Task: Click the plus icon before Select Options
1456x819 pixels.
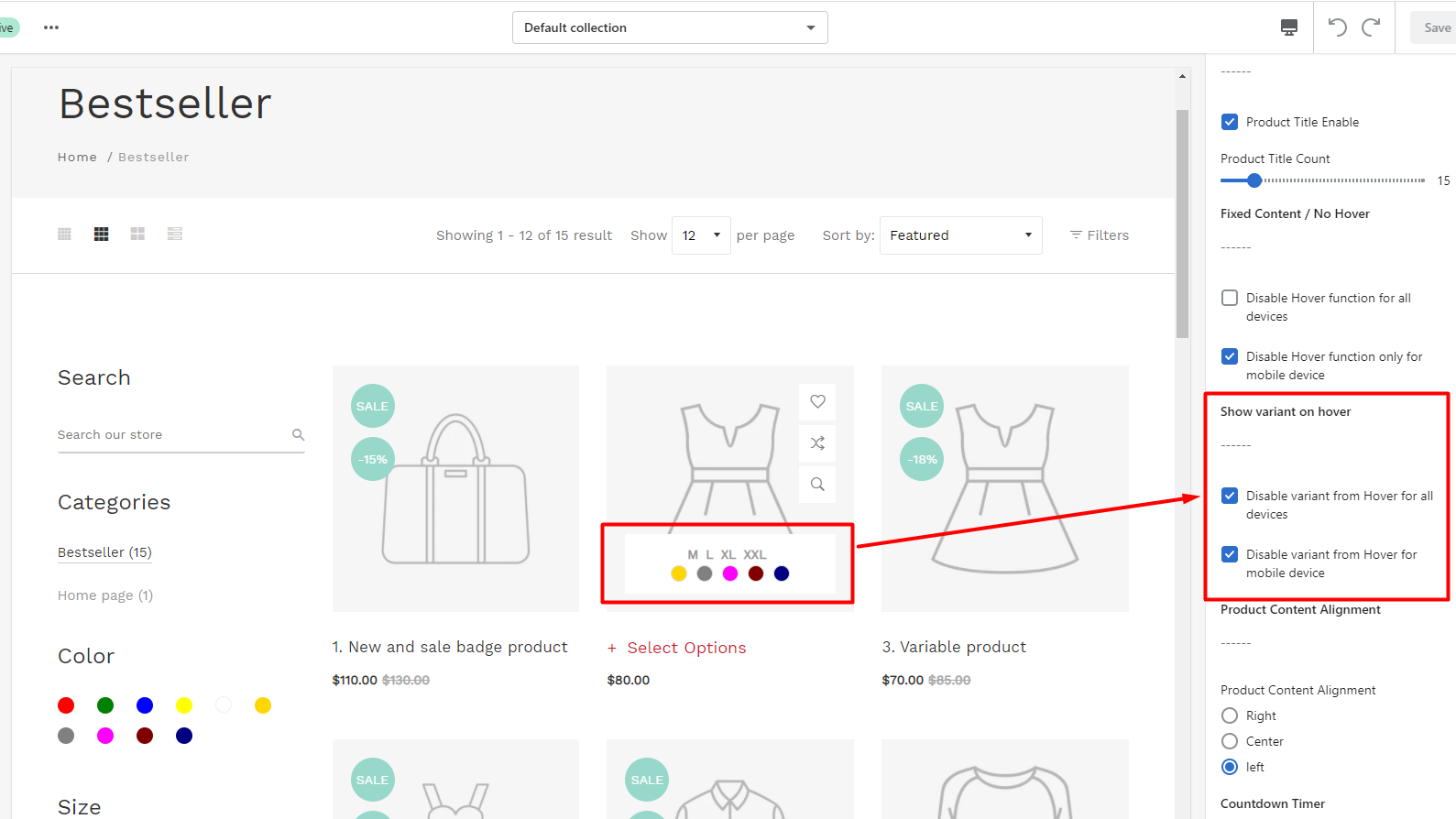Action: point(612,649)
